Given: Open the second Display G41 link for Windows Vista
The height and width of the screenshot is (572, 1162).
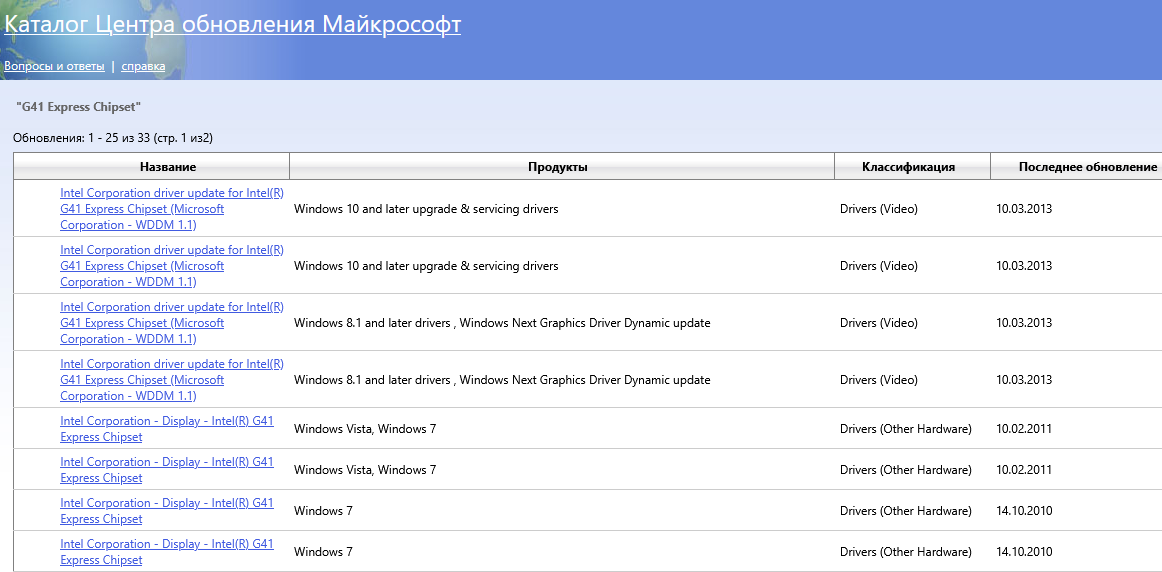Looking at the screenshot, I should [x=166, y=462].
